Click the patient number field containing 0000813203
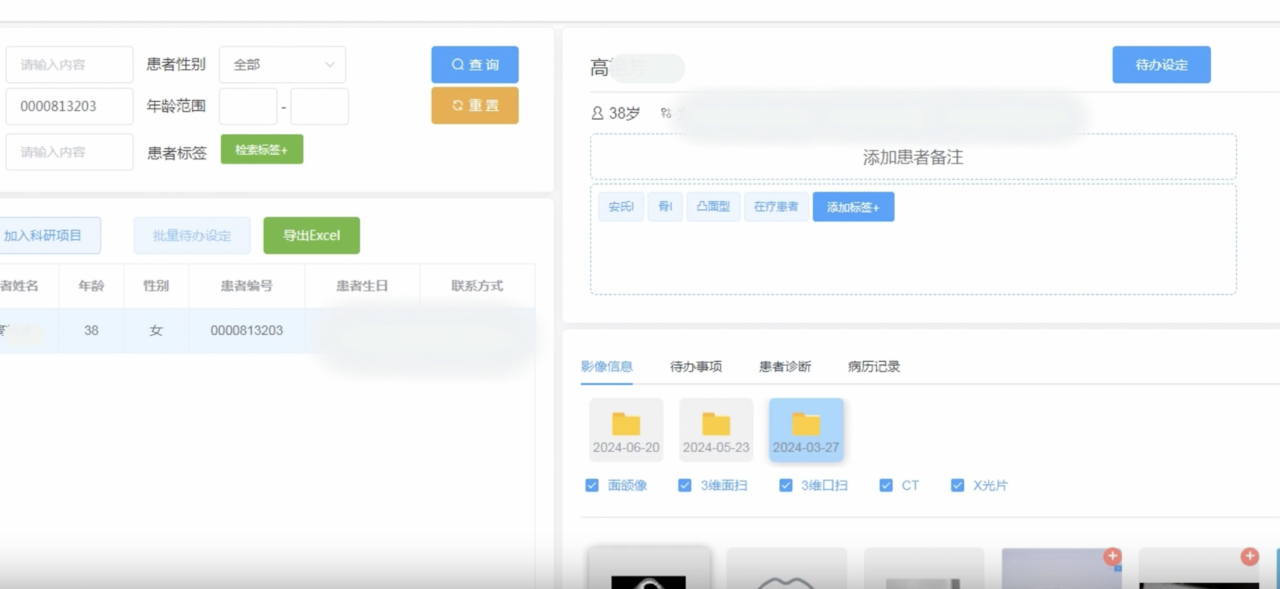This screenshot has height=589, width=1280. pyautogui.click(x=69, y=106)
